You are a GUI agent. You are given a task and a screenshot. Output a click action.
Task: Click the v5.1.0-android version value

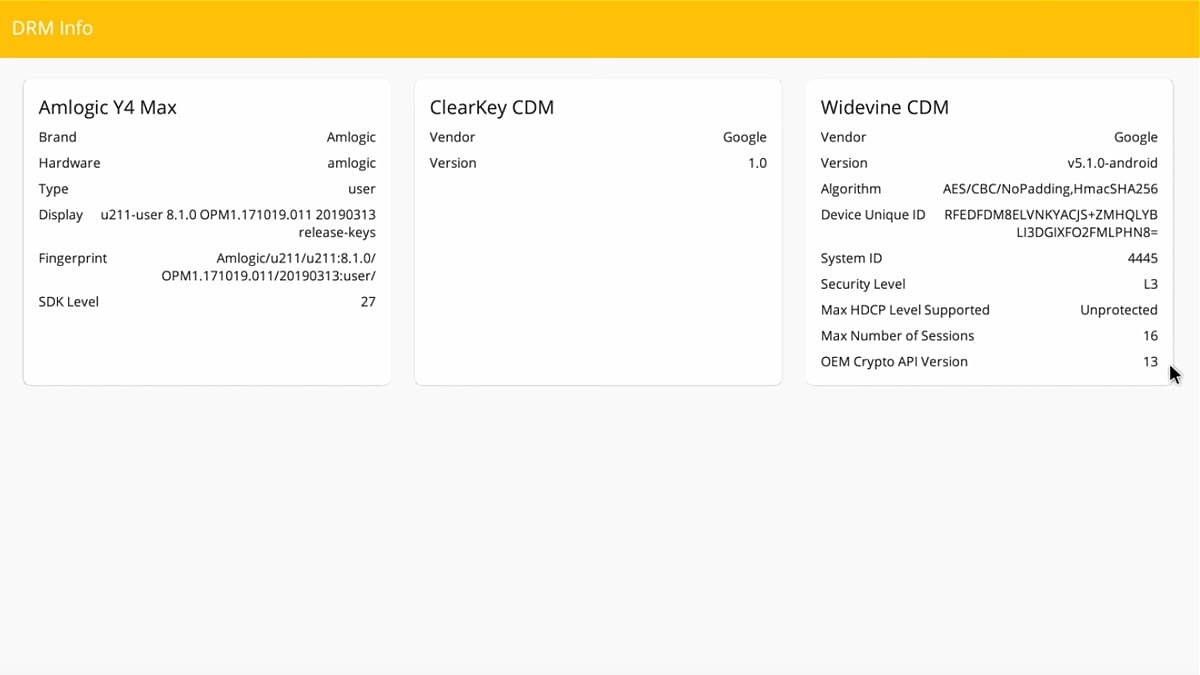pyautogui.click(x=1113, y=163)
